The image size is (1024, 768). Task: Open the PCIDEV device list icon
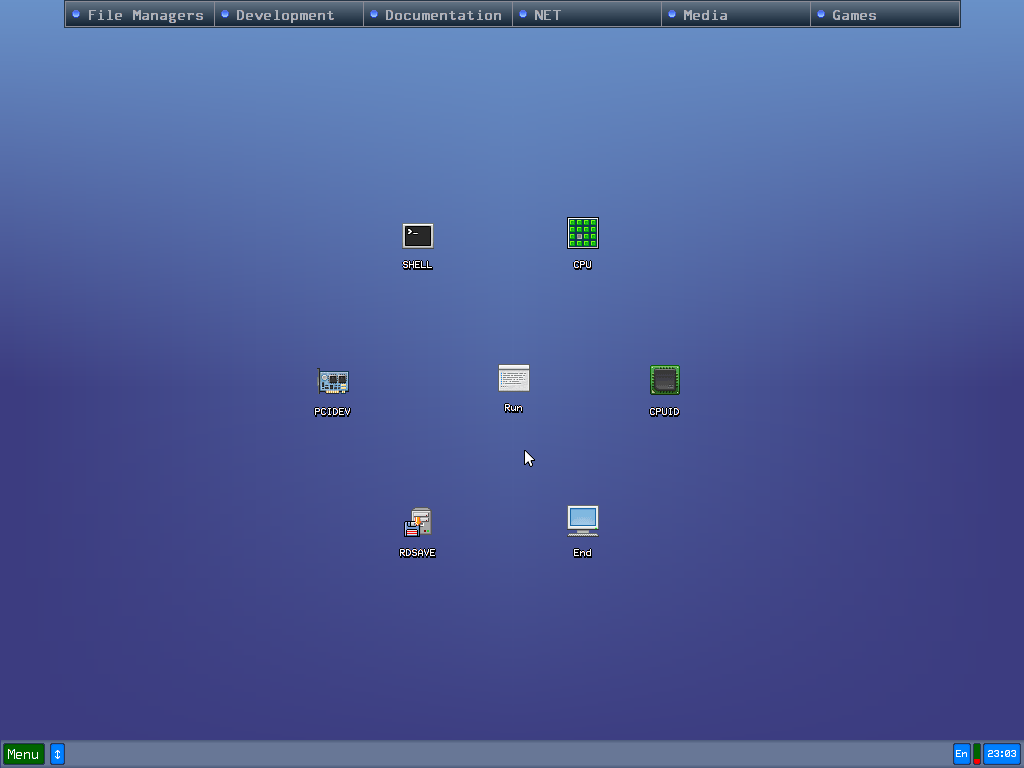coord(332,382)
